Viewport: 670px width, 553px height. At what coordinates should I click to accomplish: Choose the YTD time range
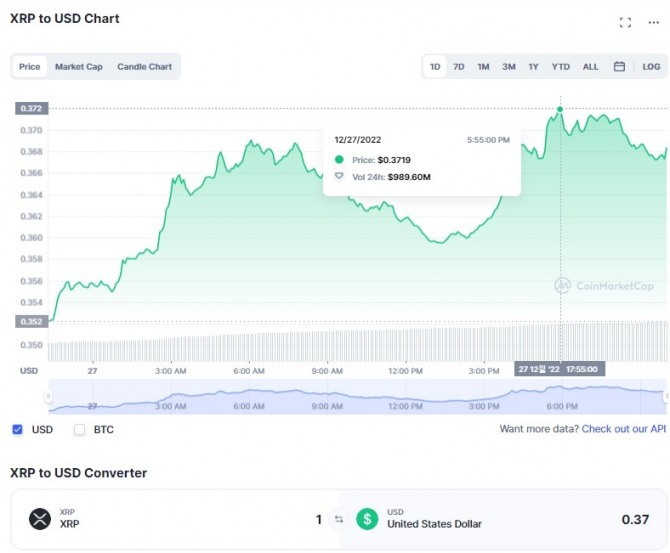coord(561,67)
